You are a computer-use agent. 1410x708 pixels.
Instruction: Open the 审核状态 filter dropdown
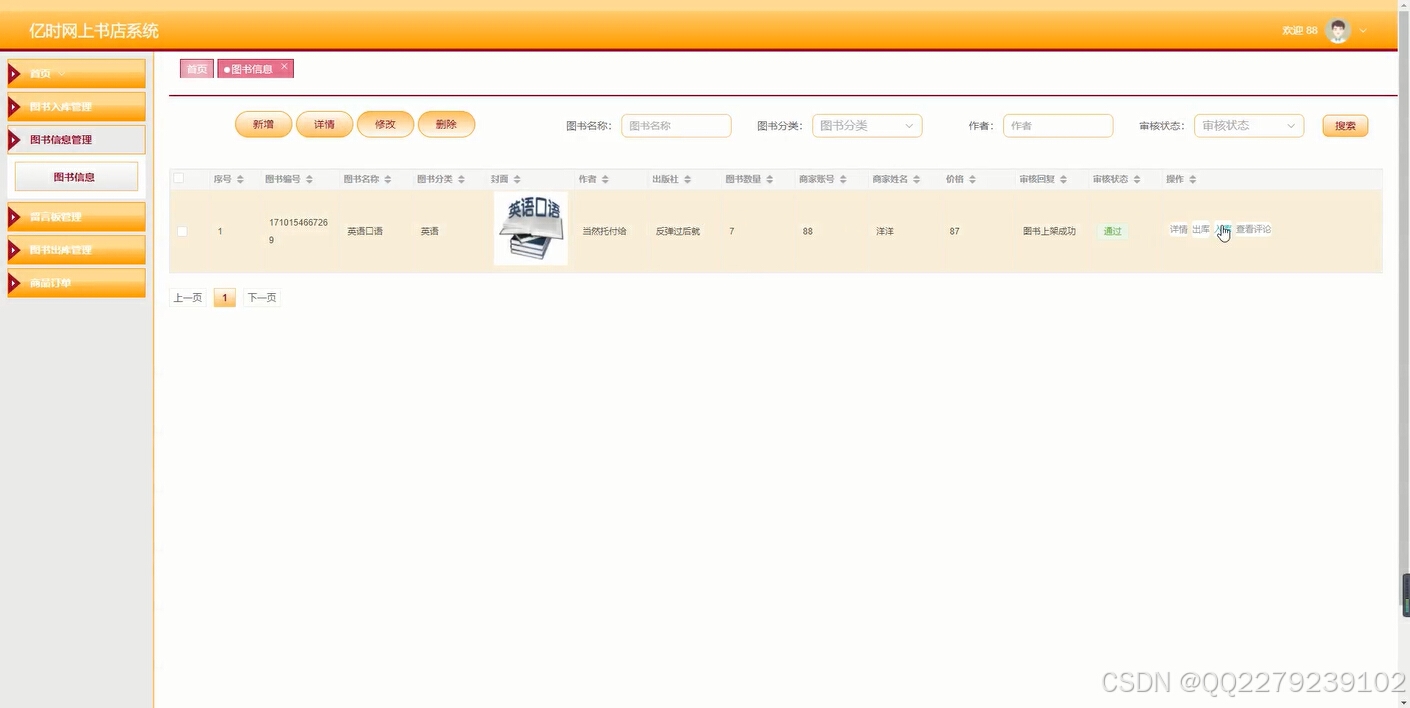click(1248, 125)
